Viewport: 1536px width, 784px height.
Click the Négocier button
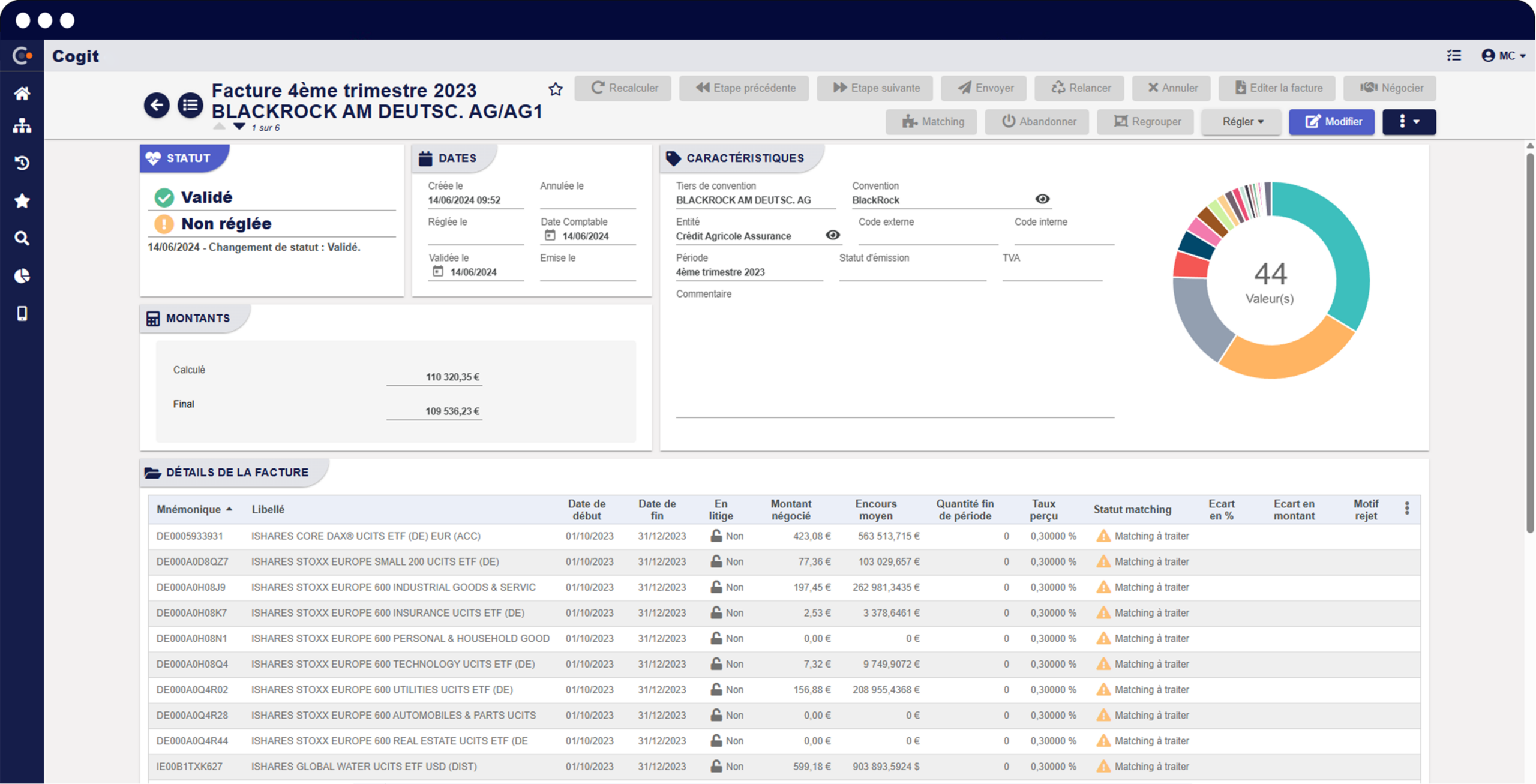click(1390, 88)
